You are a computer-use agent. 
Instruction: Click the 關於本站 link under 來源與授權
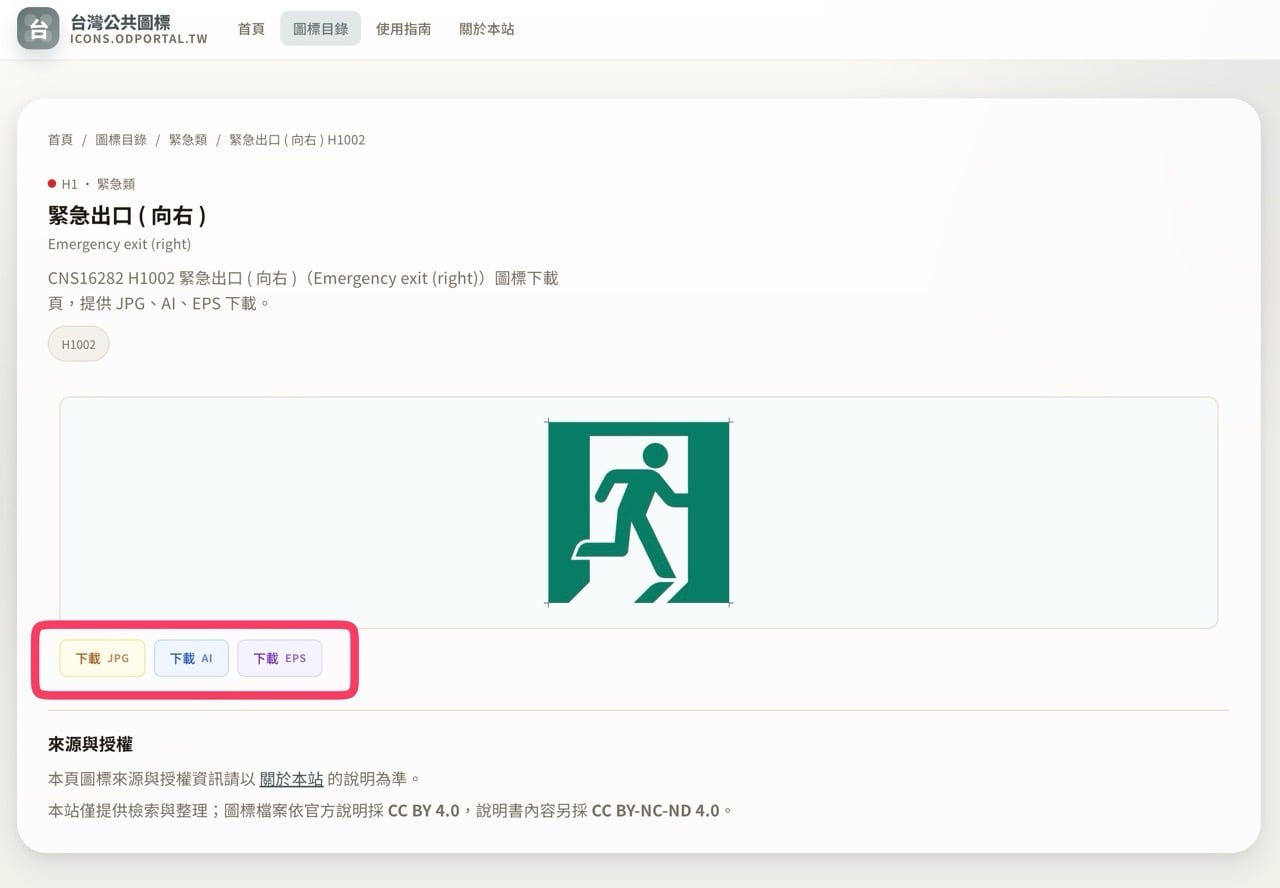(291, 777)
